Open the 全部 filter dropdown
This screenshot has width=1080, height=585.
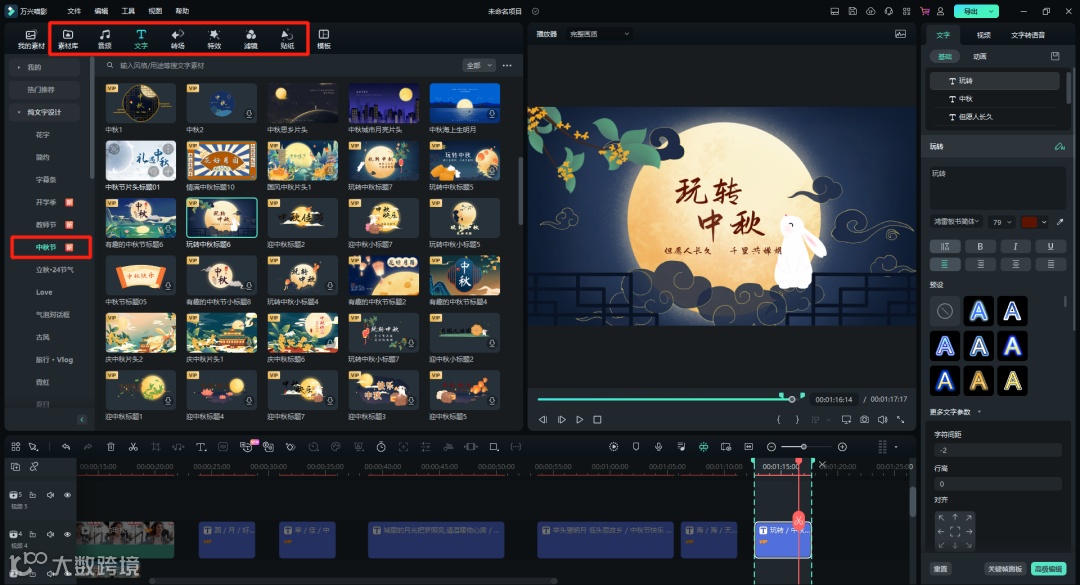pyautogui.click(x=479, y=65)
